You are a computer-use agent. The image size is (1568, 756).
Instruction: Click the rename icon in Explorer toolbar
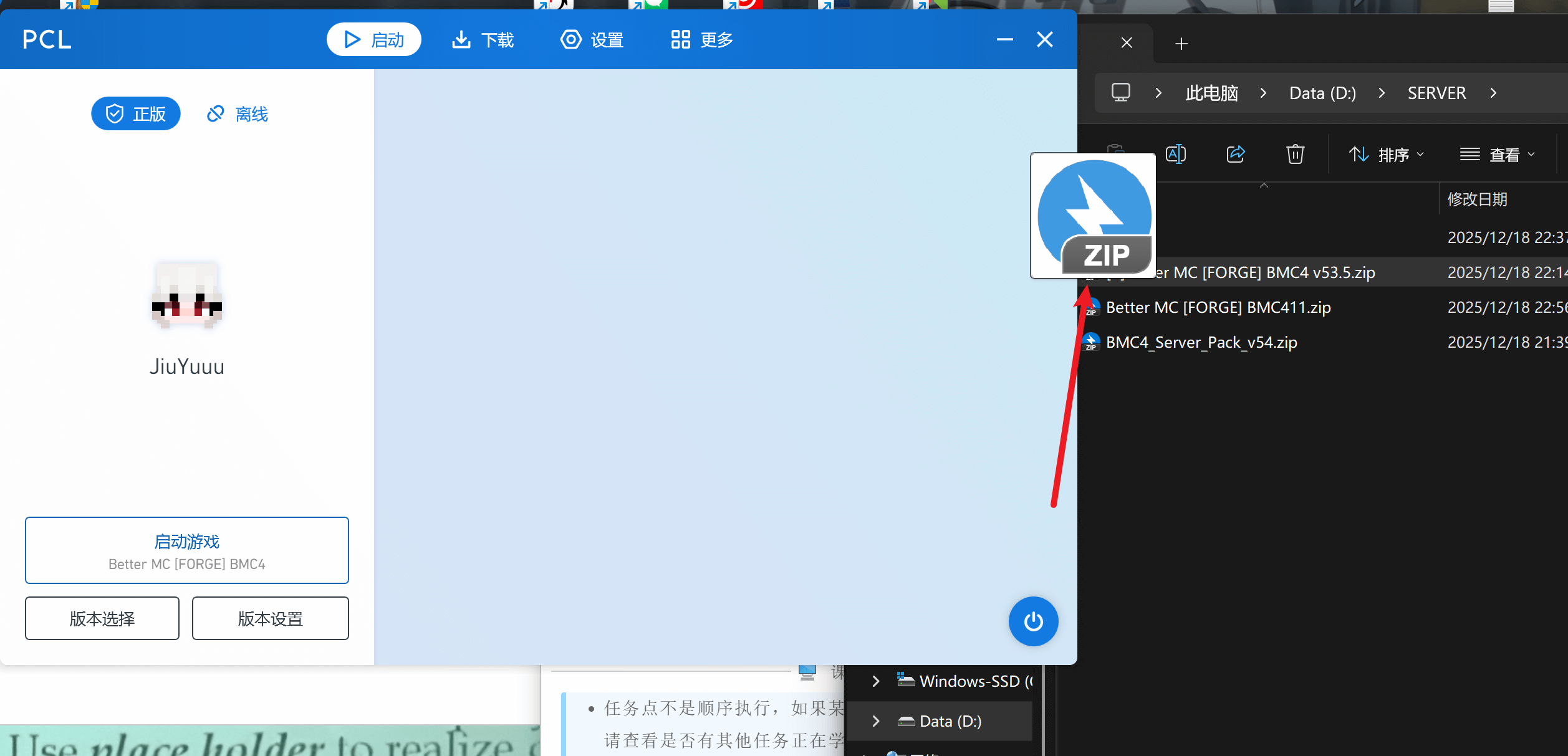point(1176,154)
